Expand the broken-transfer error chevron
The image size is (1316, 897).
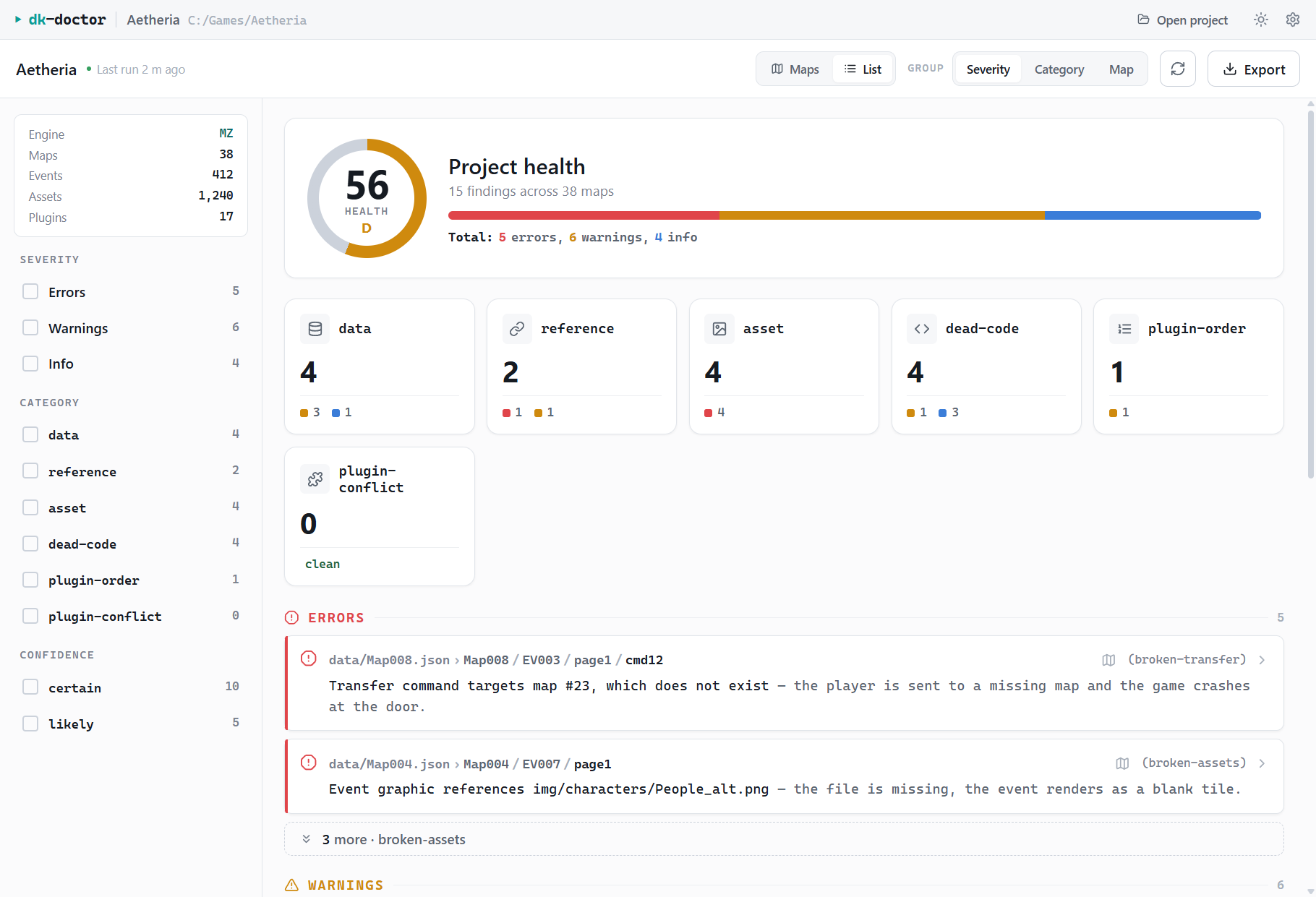tap(1262, 660)
